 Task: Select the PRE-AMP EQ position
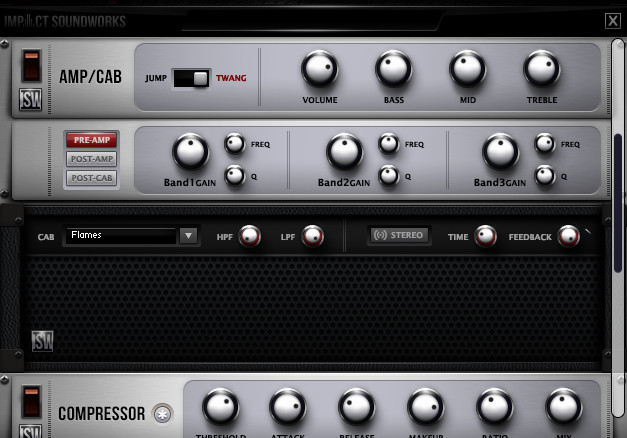(92, 140)
